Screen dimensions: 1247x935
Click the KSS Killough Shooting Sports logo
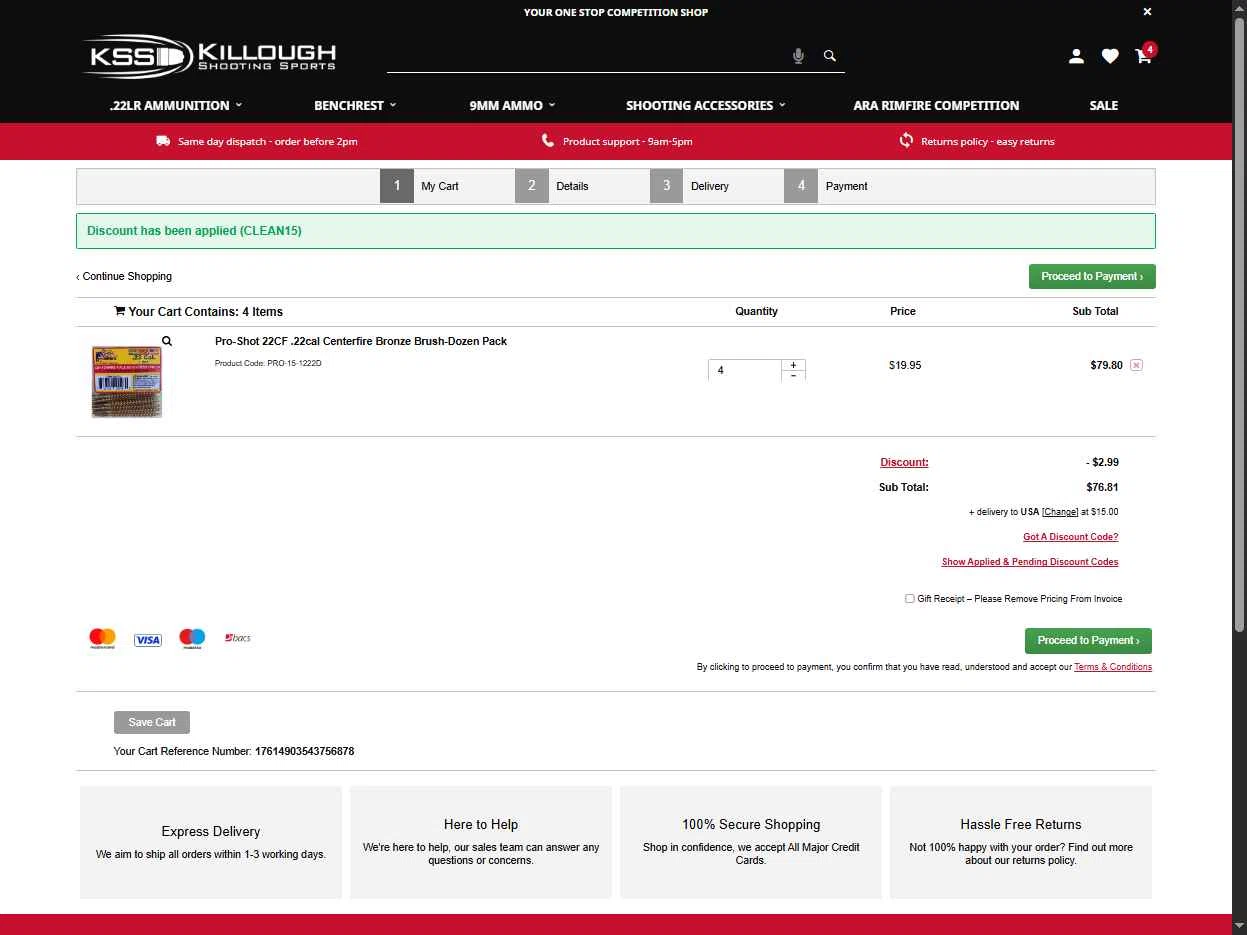210,56
